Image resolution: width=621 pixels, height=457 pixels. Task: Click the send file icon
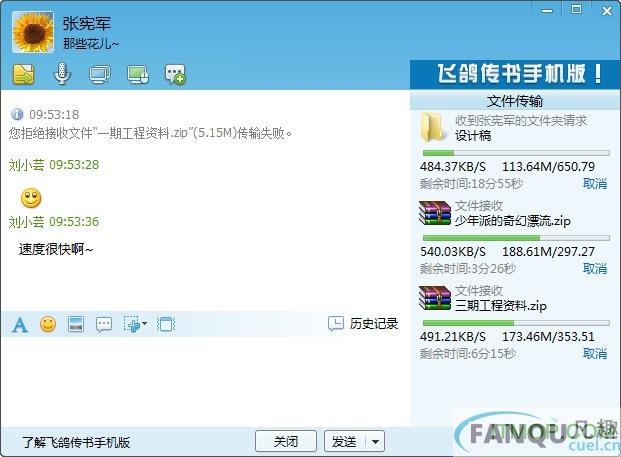click(x=24, y=74)
